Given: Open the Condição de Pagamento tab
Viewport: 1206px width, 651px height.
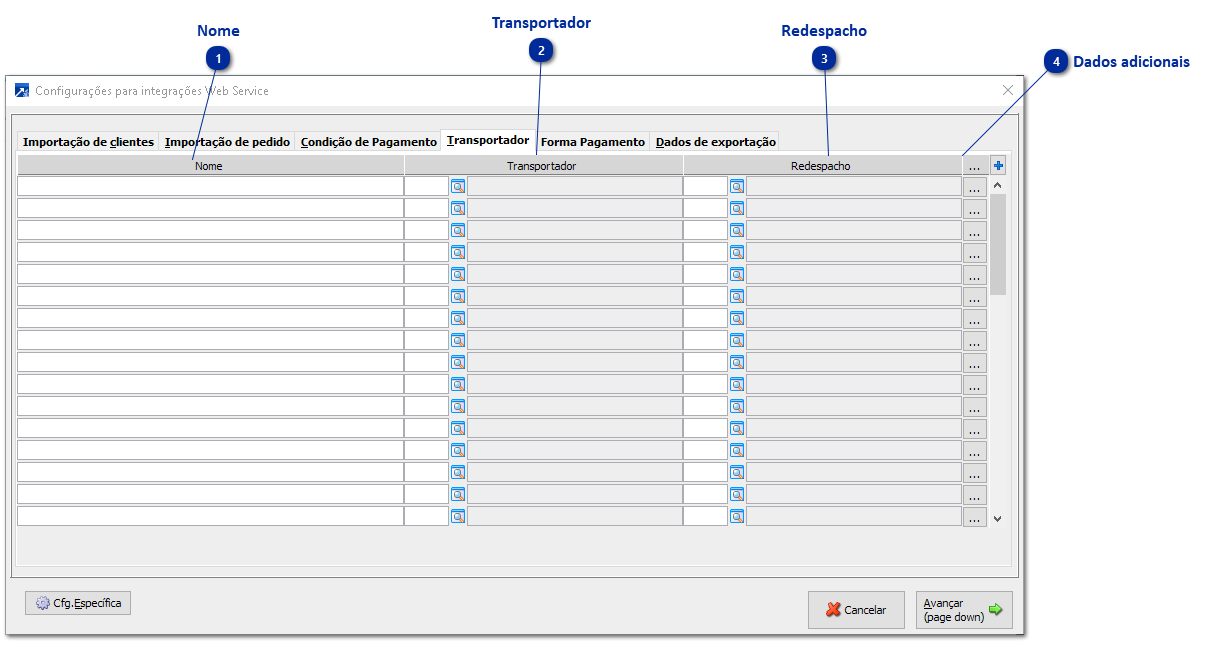Looking at the screenshot, I should click(x=368, y=142).
